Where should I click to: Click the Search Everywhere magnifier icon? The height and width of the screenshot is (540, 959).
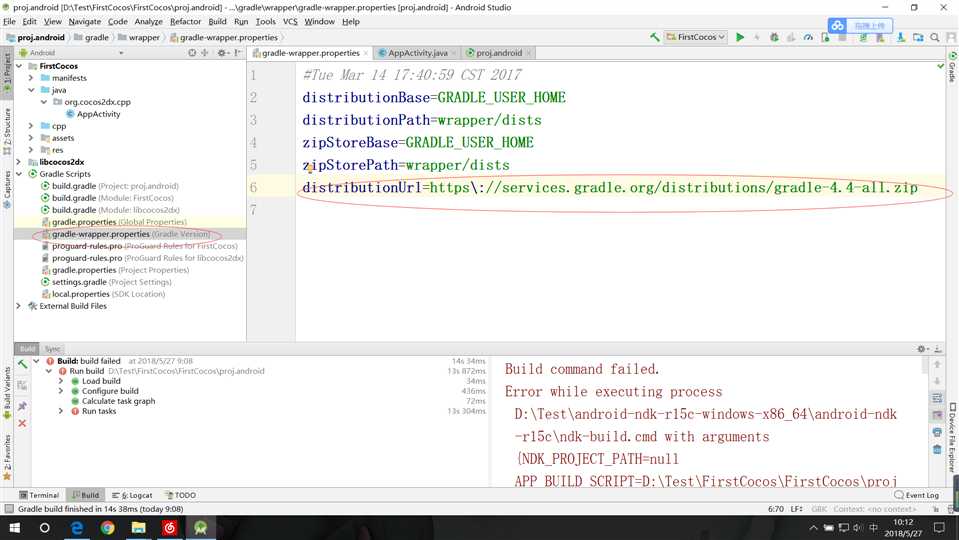935,37
